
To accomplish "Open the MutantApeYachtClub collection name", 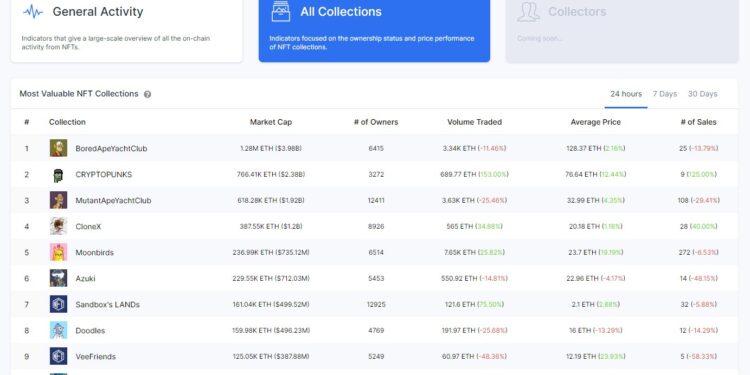I will [x=113, y=200].
